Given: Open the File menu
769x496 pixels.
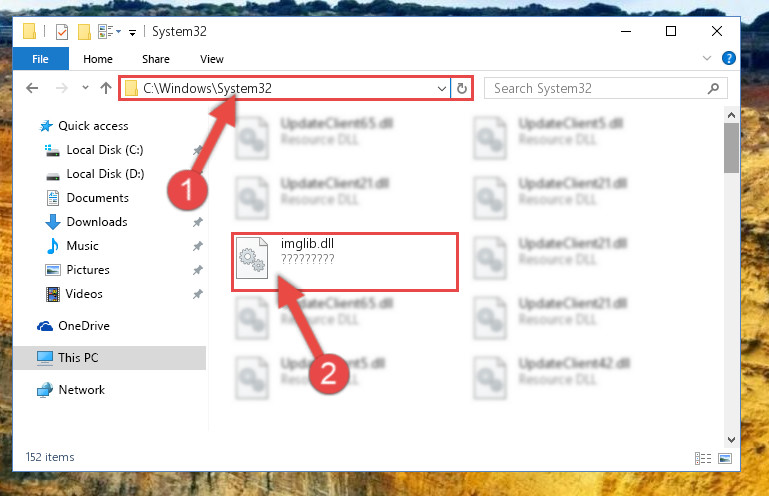Looking at the screenshot, I should coord(41,59).
